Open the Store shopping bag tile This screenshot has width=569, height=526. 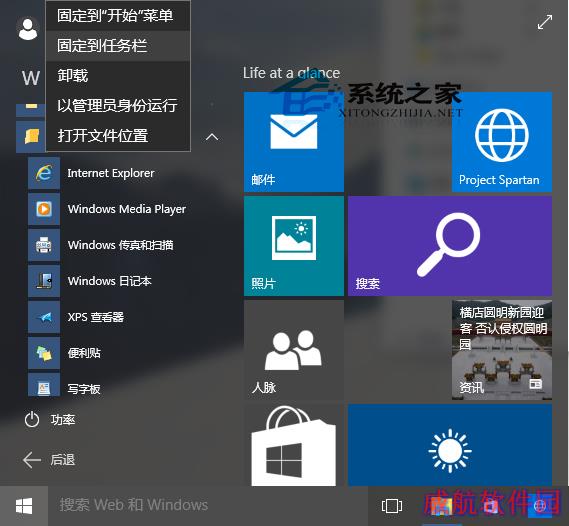click(294, 445)
